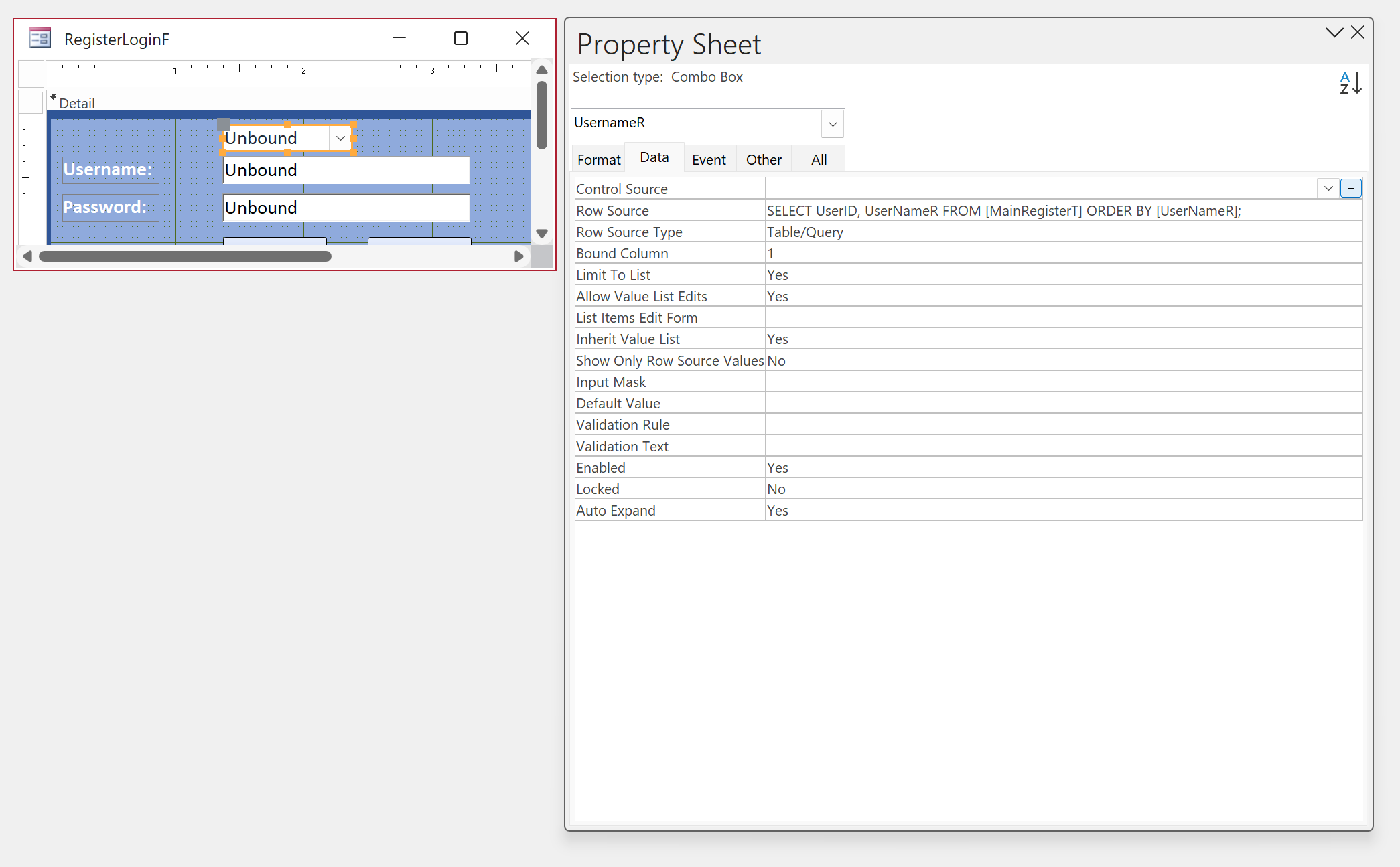Click the horizontal scrollbar thumb in form
The height and width of the screenshot is (867, 1400).
click(x=185, y=256)
